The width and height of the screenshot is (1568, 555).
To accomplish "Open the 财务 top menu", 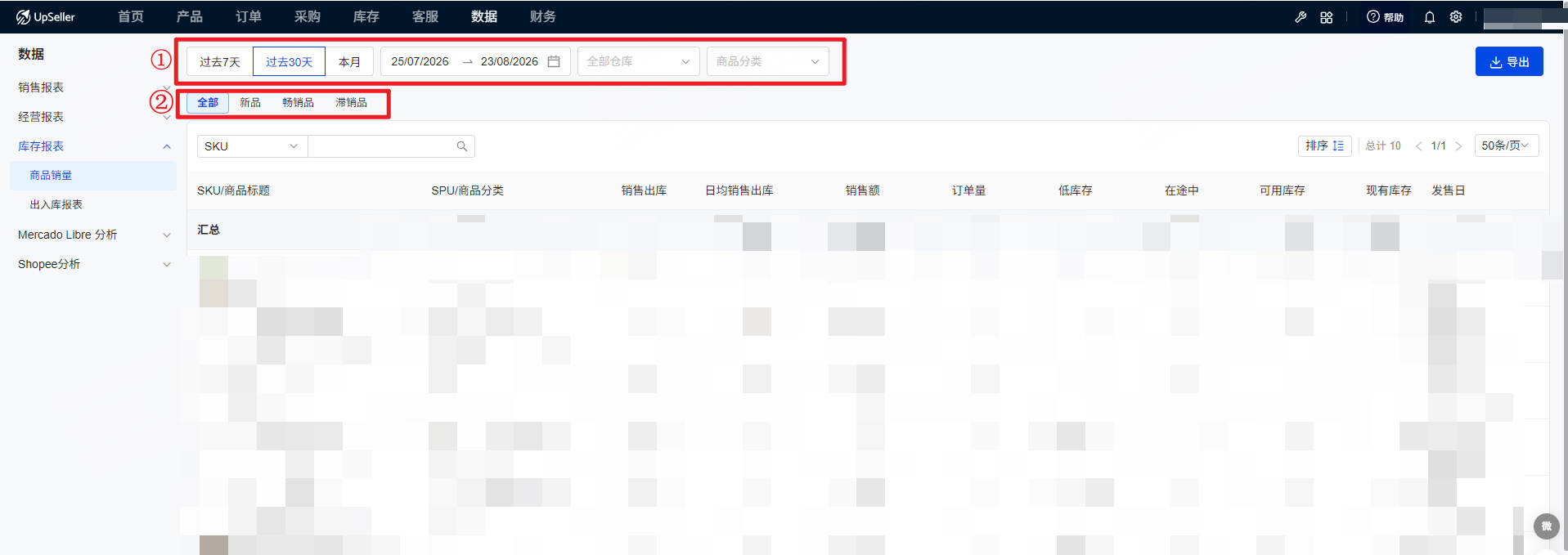I will tap(543, 16).
